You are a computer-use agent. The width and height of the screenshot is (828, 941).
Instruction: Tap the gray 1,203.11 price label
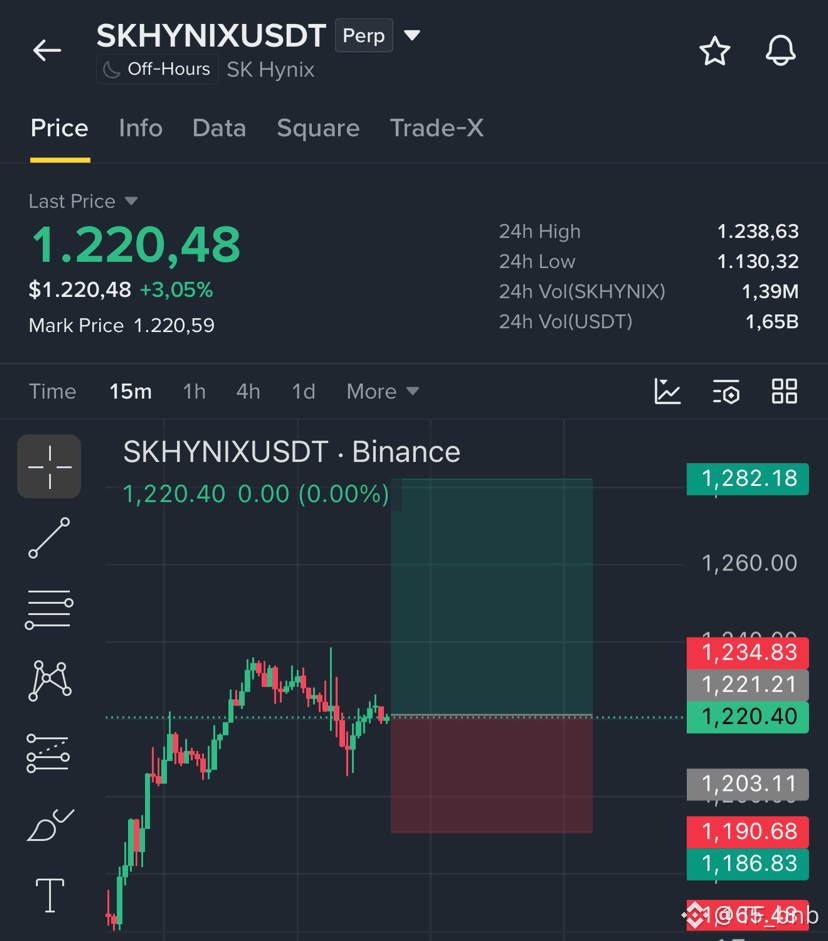click(x=748, y=784)
